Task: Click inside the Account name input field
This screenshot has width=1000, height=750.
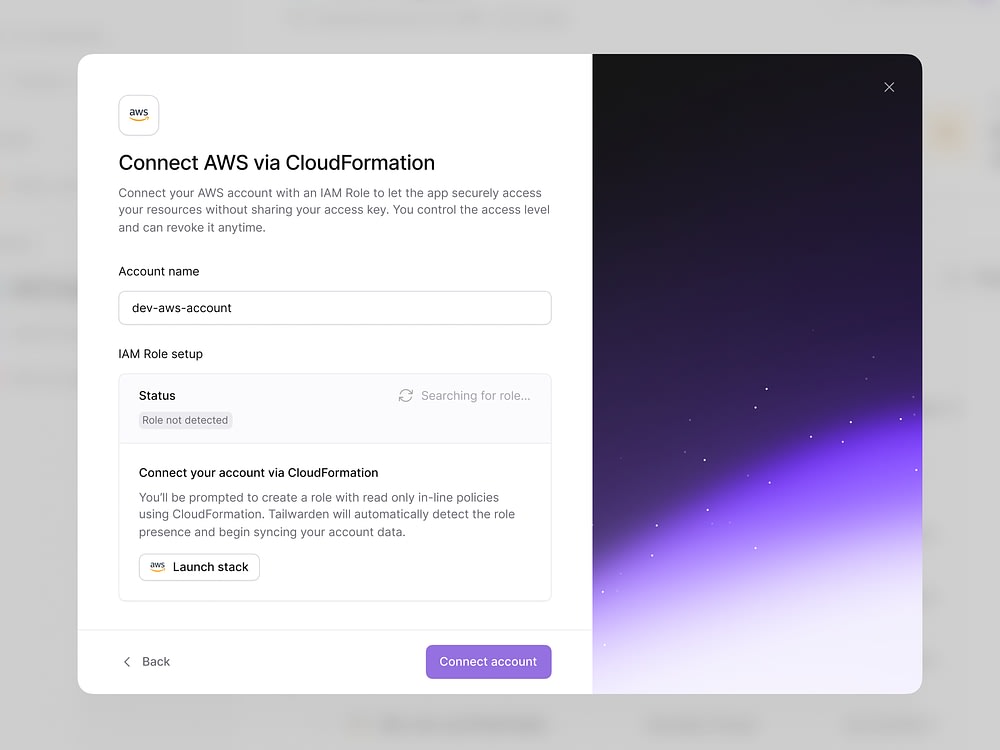Action: 334,308
